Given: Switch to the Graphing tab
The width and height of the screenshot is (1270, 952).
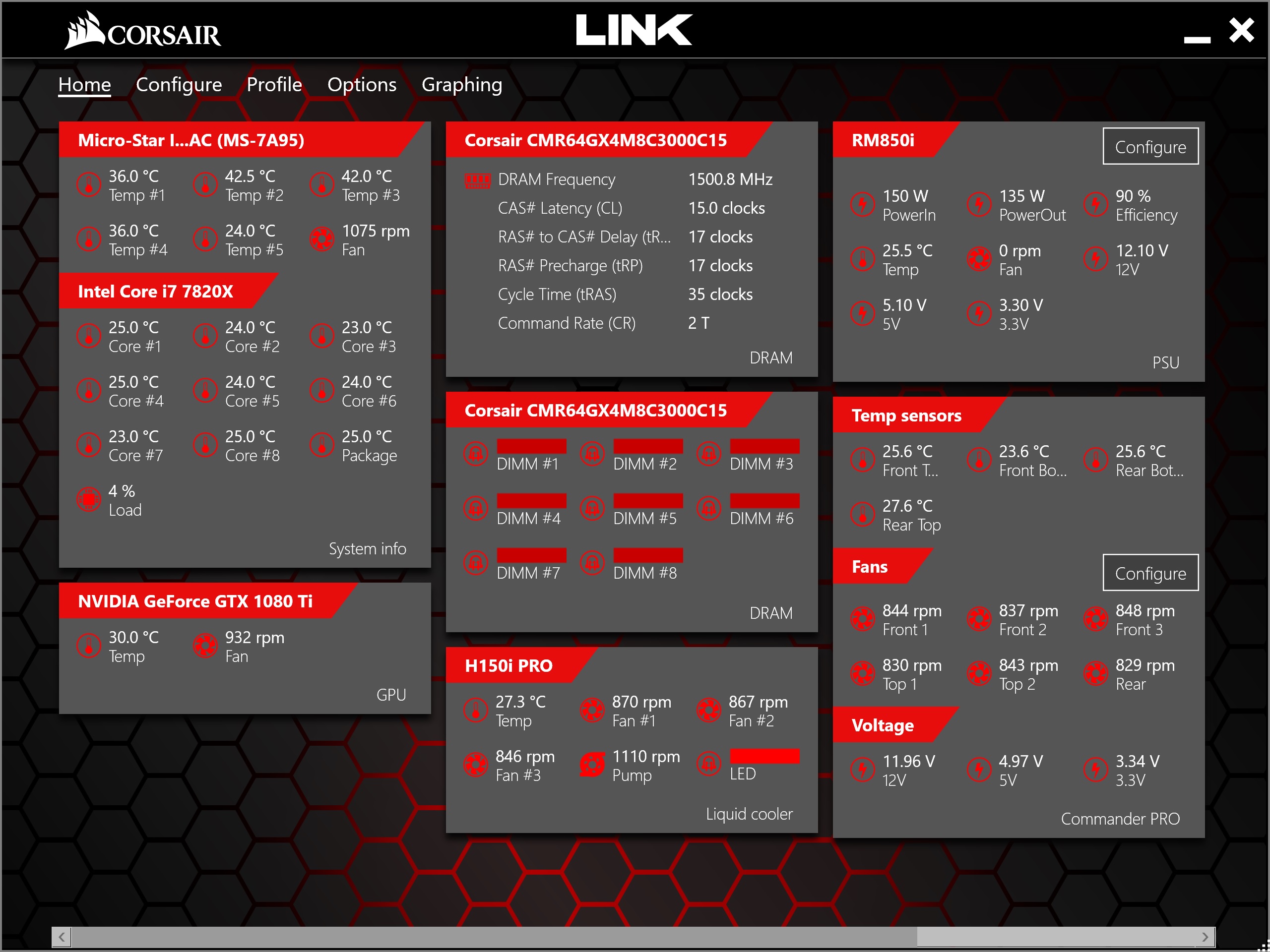Looking at the screenshot, I should pos(461,84).
